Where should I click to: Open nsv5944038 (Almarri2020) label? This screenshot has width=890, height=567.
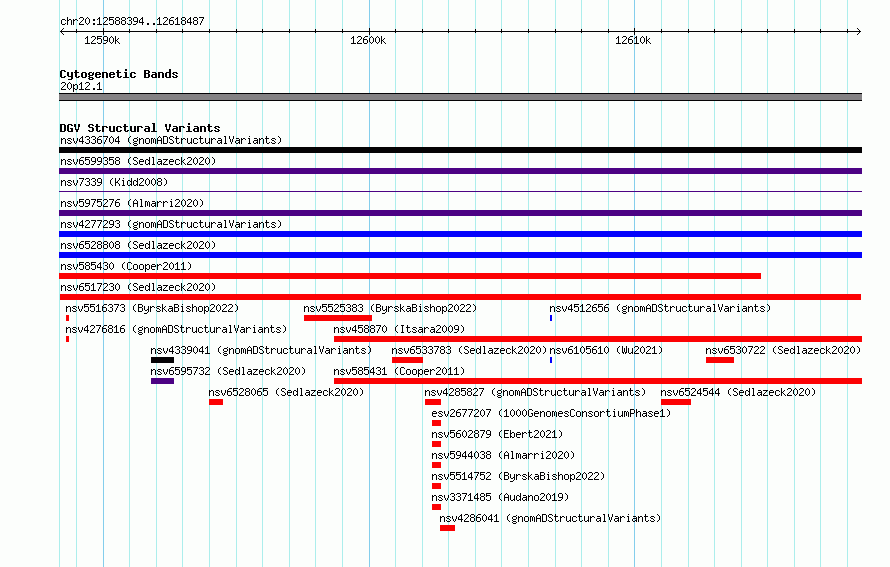503,455
